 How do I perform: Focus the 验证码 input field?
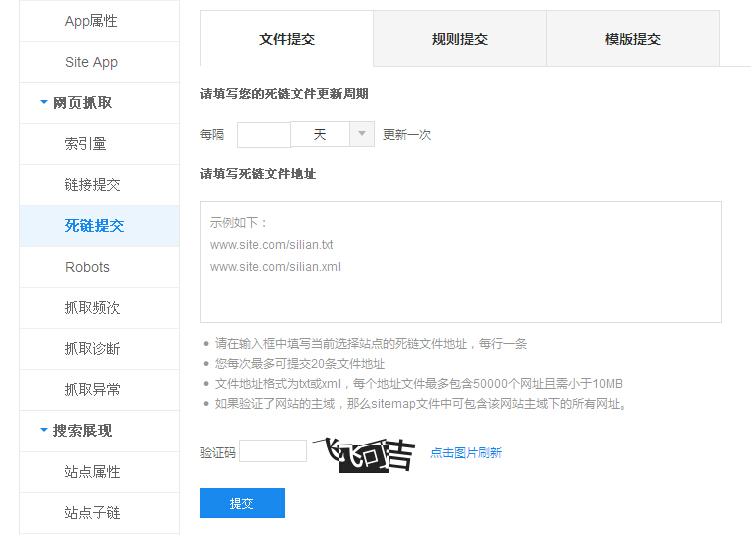pyautogui.click(x=273, y=451)
